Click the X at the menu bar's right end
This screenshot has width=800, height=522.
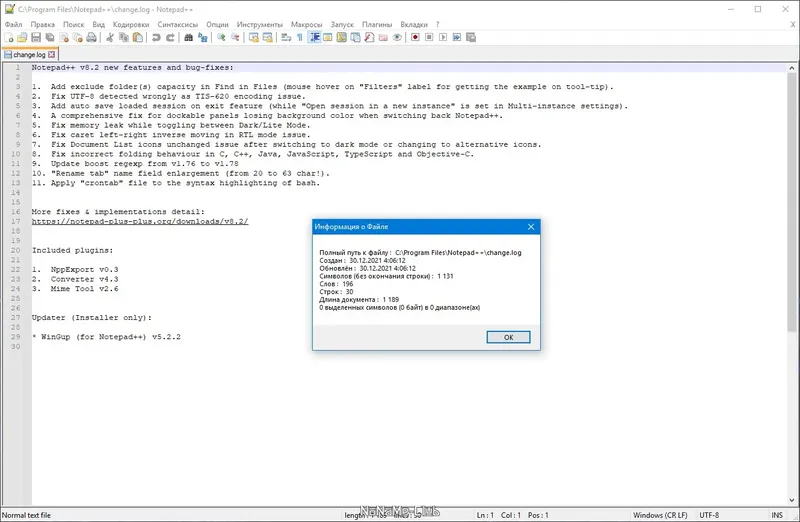pyautogui.click(x=793, y=24)
